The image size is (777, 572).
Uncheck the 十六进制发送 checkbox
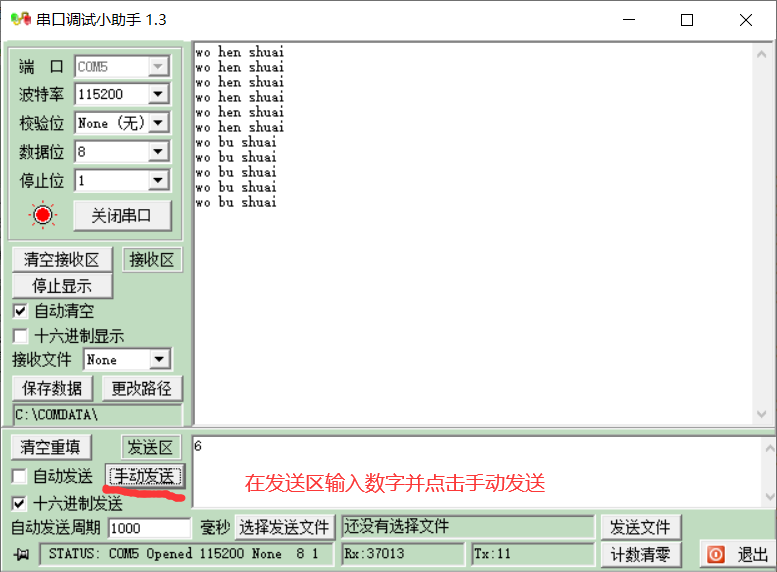(19, 504)
